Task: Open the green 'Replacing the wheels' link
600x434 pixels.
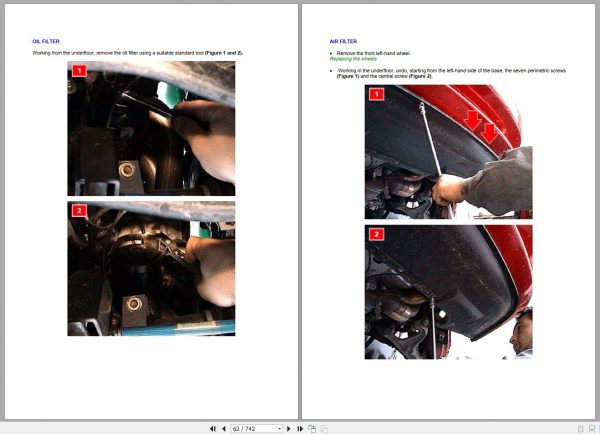Action: point(353,59)
